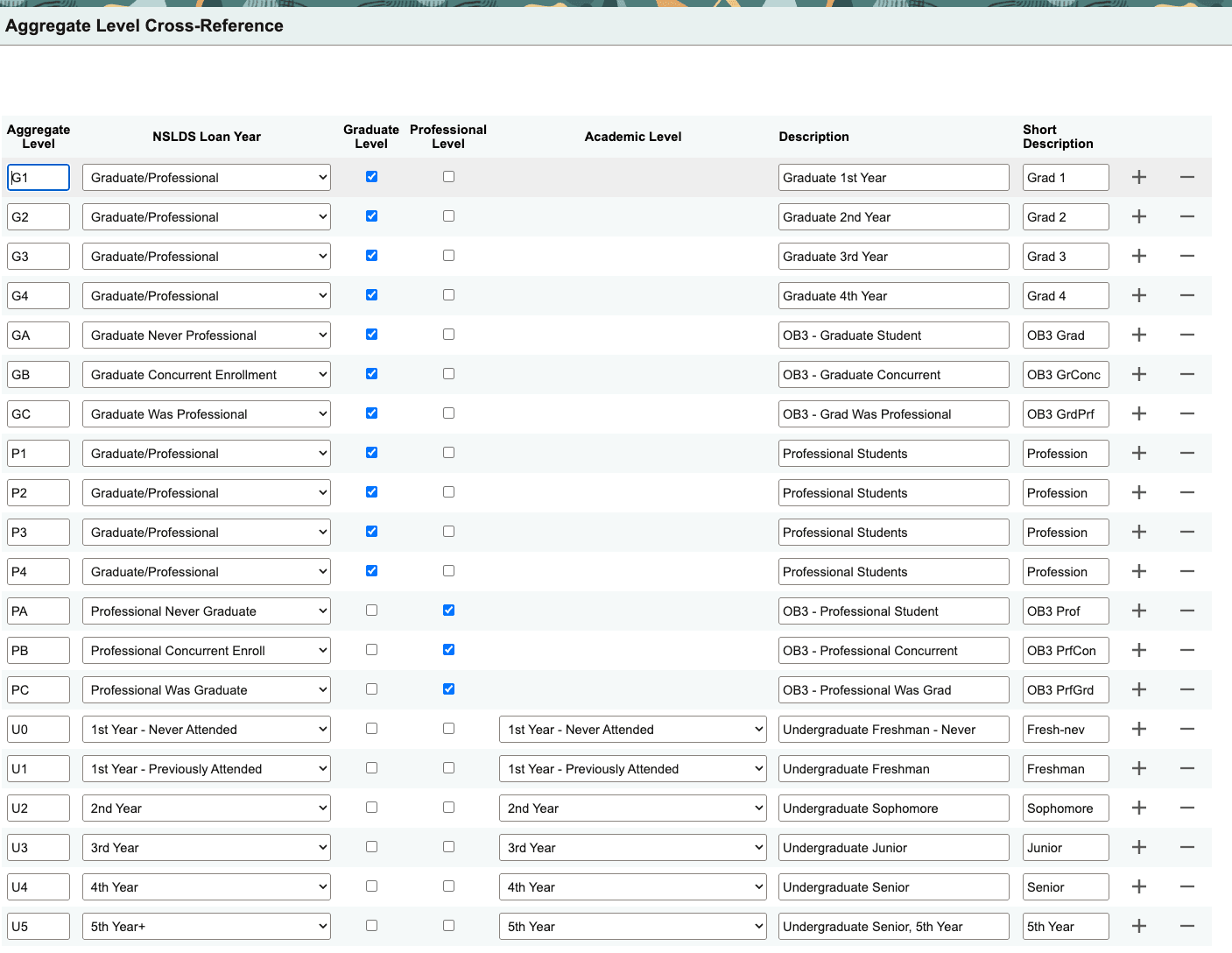1232x953 pixels.
Task: Open NSLDS Loan Year dropdown for P3 row
Action: (207, 532)
